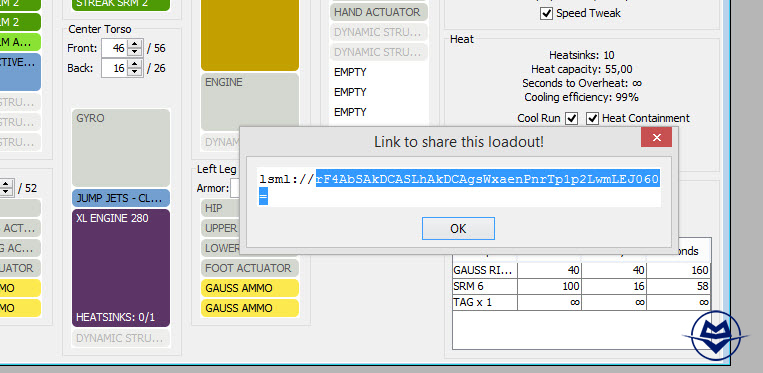
Task: Click the first EMPTY slot under Dynamic Structure
Action: point(379,72)
